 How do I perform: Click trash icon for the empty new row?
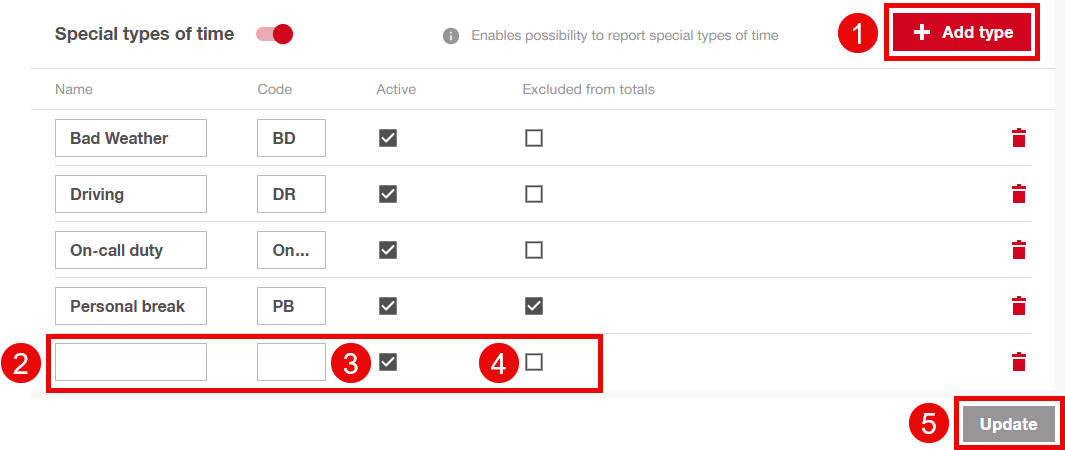coord(1018,362)
